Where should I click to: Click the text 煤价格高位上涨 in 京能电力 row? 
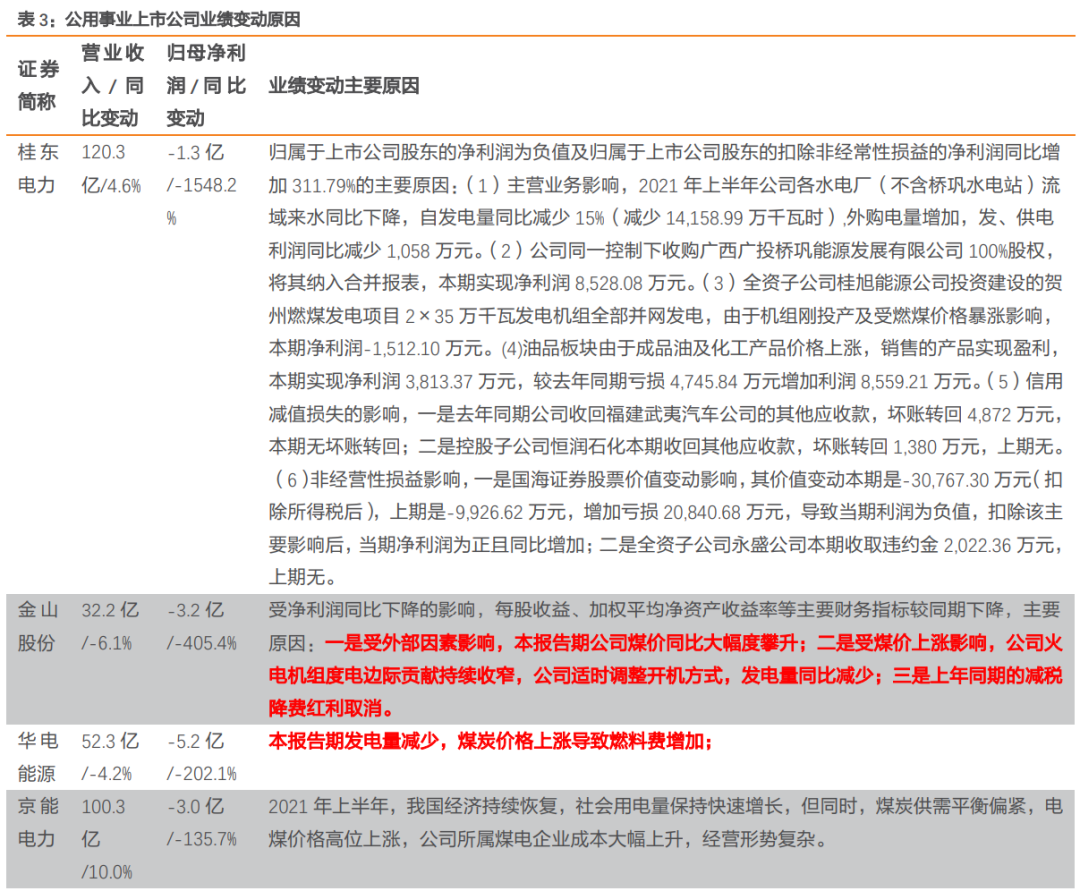[335, 839]
